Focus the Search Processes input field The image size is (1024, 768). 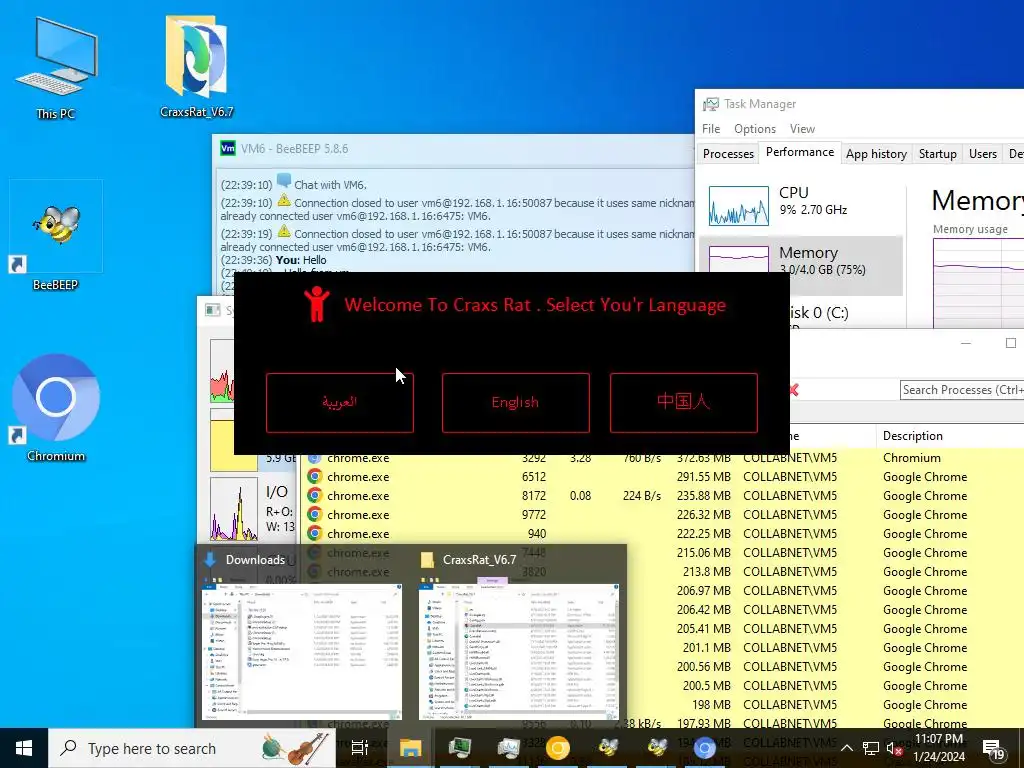(x=961, y=390)
